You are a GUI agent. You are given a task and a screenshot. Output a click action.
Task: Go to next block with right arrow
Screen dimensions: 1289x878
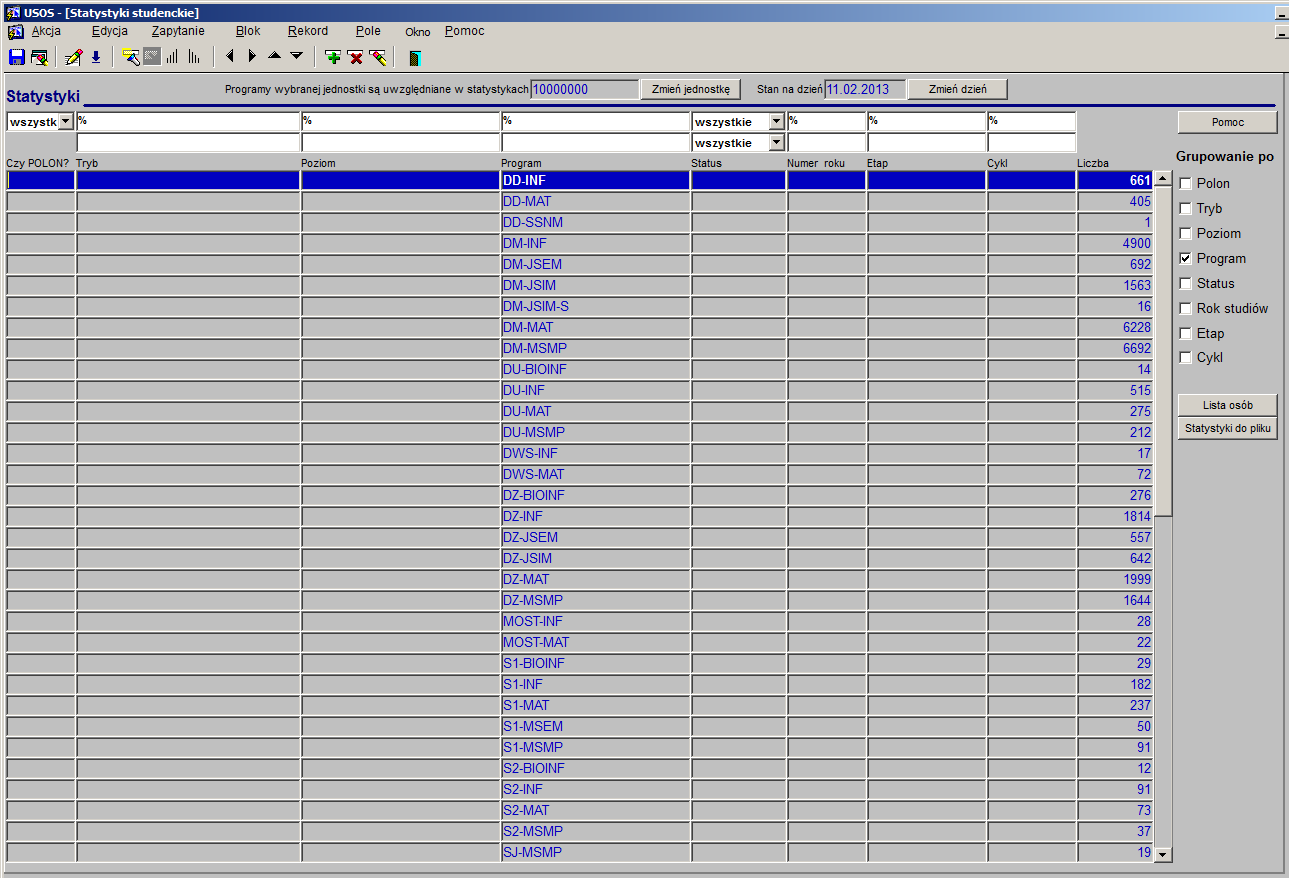pos(252,56)
